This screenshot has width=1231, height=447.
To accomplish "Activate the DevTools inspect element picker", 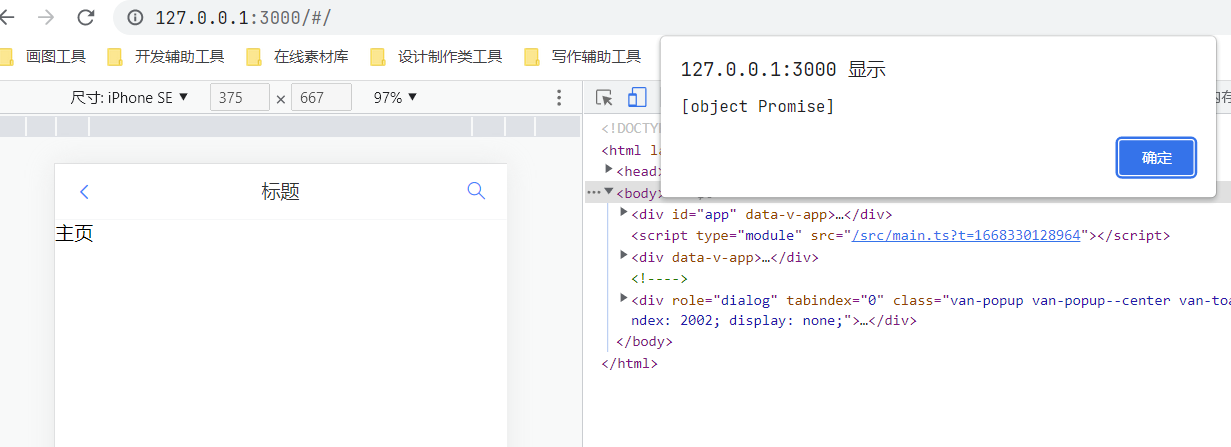I will 604,98.
